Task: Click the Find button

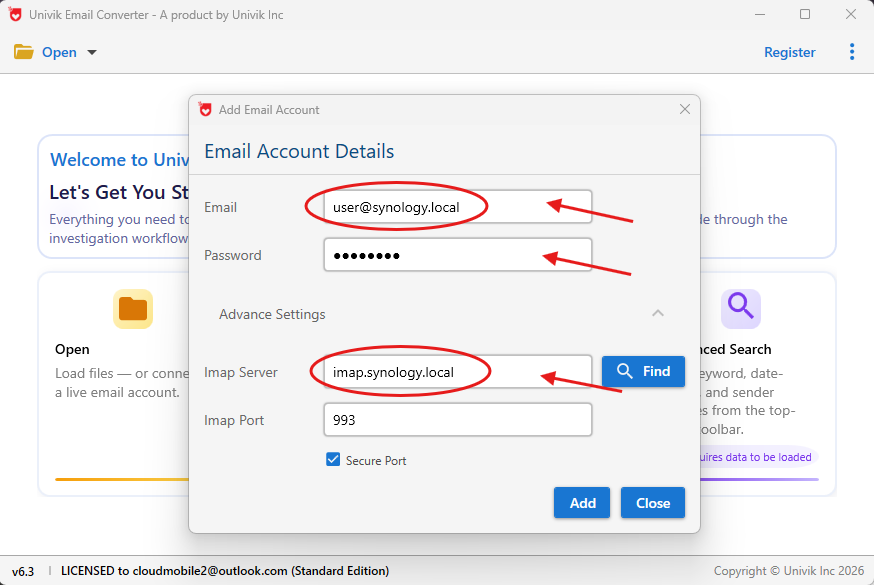Action: pos(643,371)
